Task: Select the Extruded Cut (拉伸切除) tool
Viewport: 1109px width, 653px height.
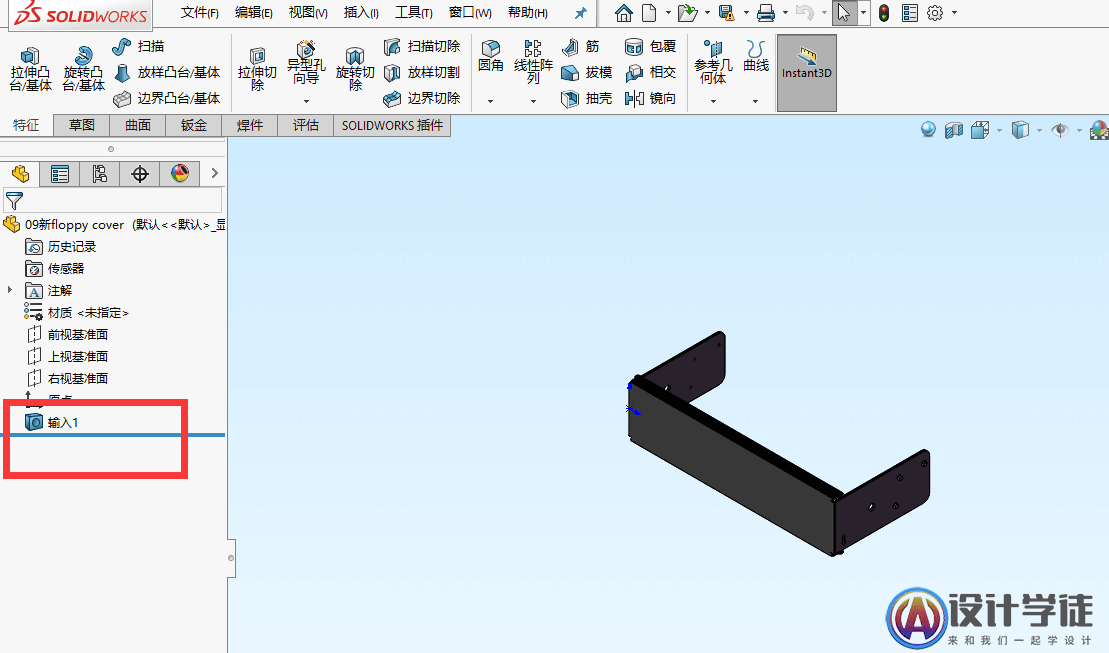Action: (x=257, y=69)
